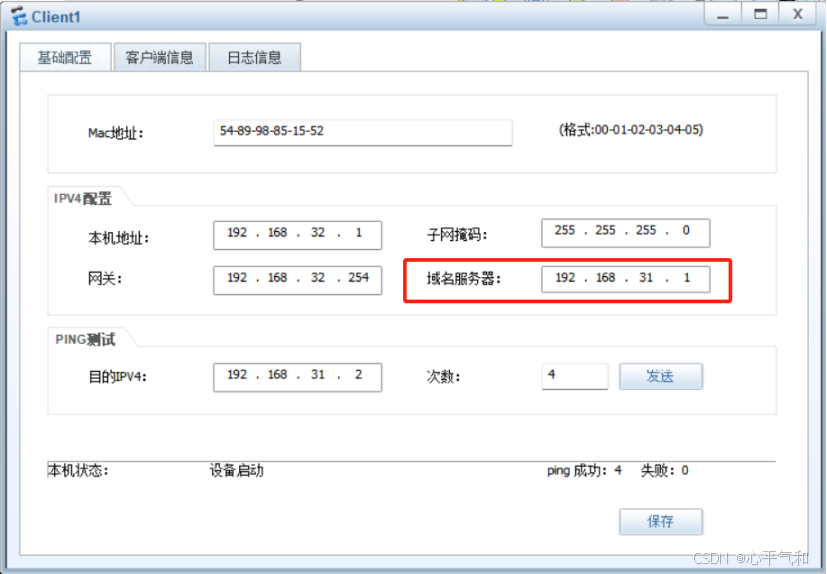Screen dimensions: 827x574
Task: Click the Mac地址 label
Action: (x=116, y=133)
